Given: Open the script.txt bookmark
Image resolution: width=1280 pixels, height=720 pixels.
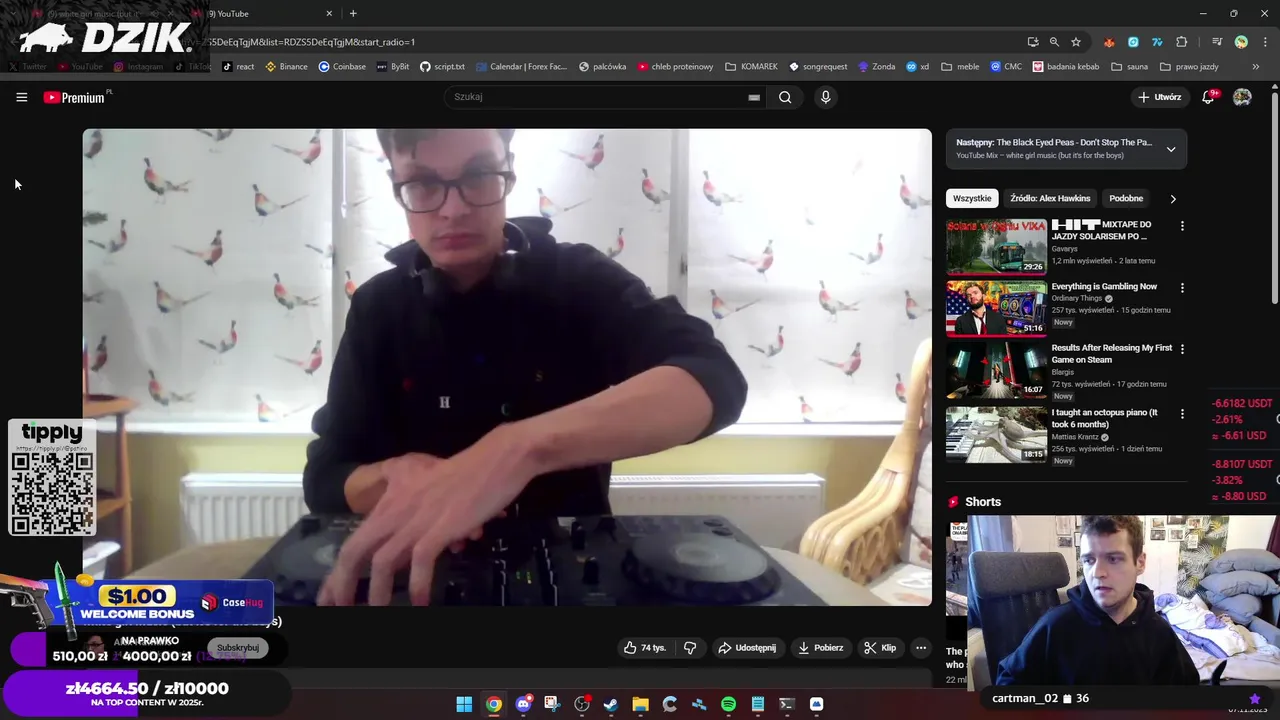Looking at the screenshot, I should coord(442,67).
